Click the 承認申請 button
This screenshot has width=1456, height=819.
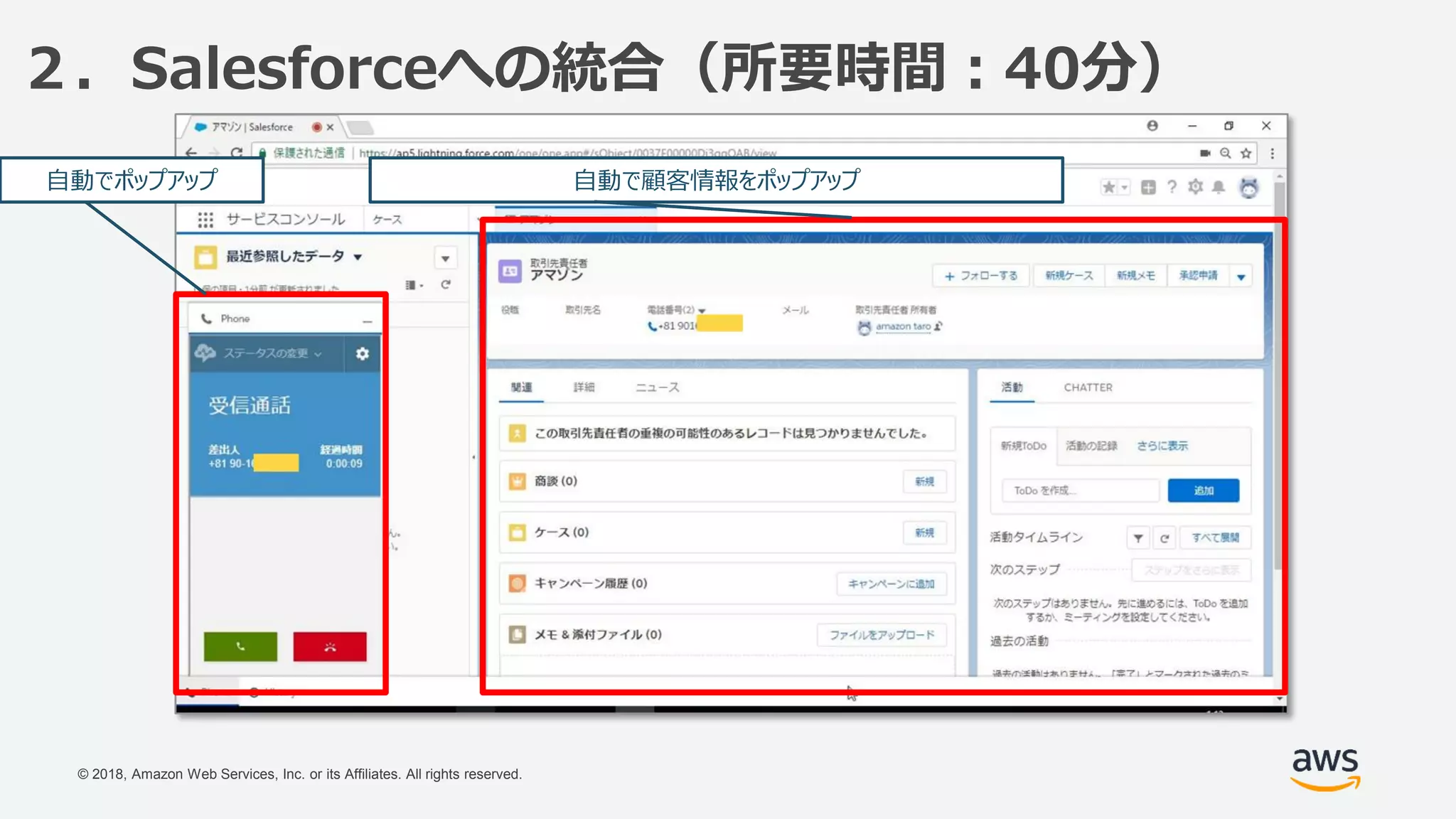(x=1198, y=276)
